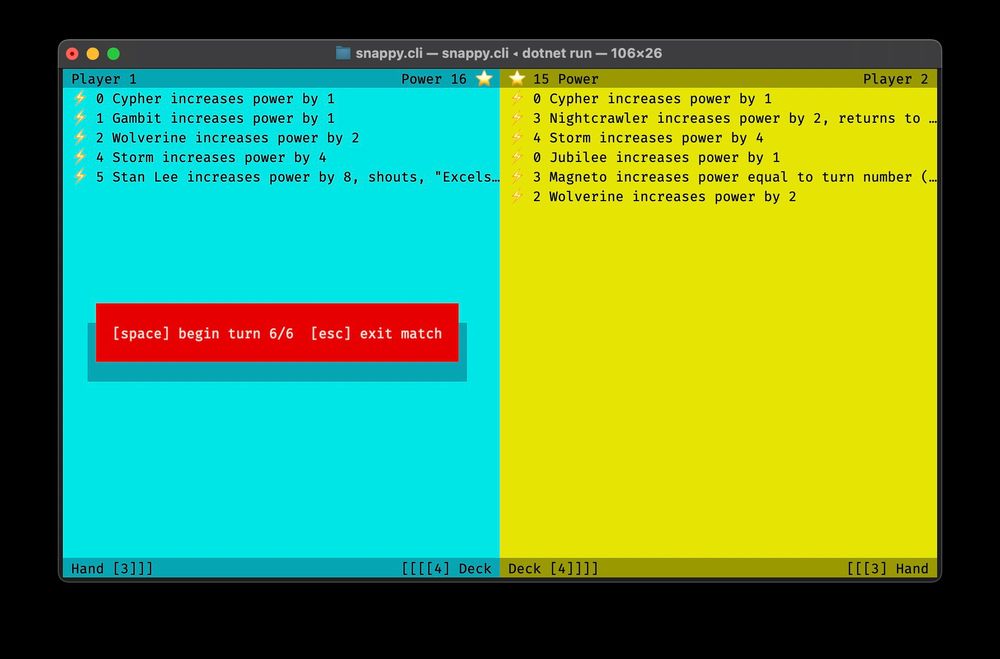Minimize the terminal window with yellow button
This screenshot has width=1000, height=659.
pyautogui.click(x=93, y=54)
